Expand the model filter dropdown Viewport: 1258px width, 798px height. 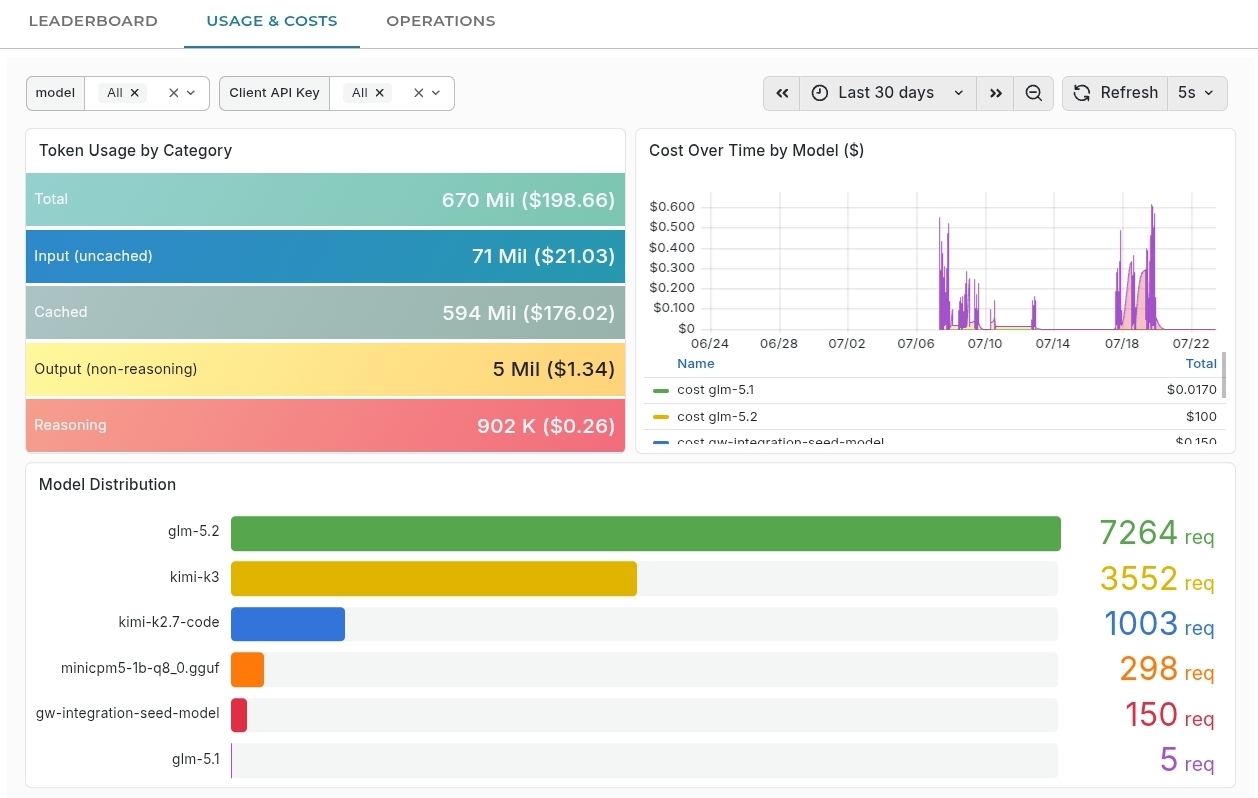[191, 93]
